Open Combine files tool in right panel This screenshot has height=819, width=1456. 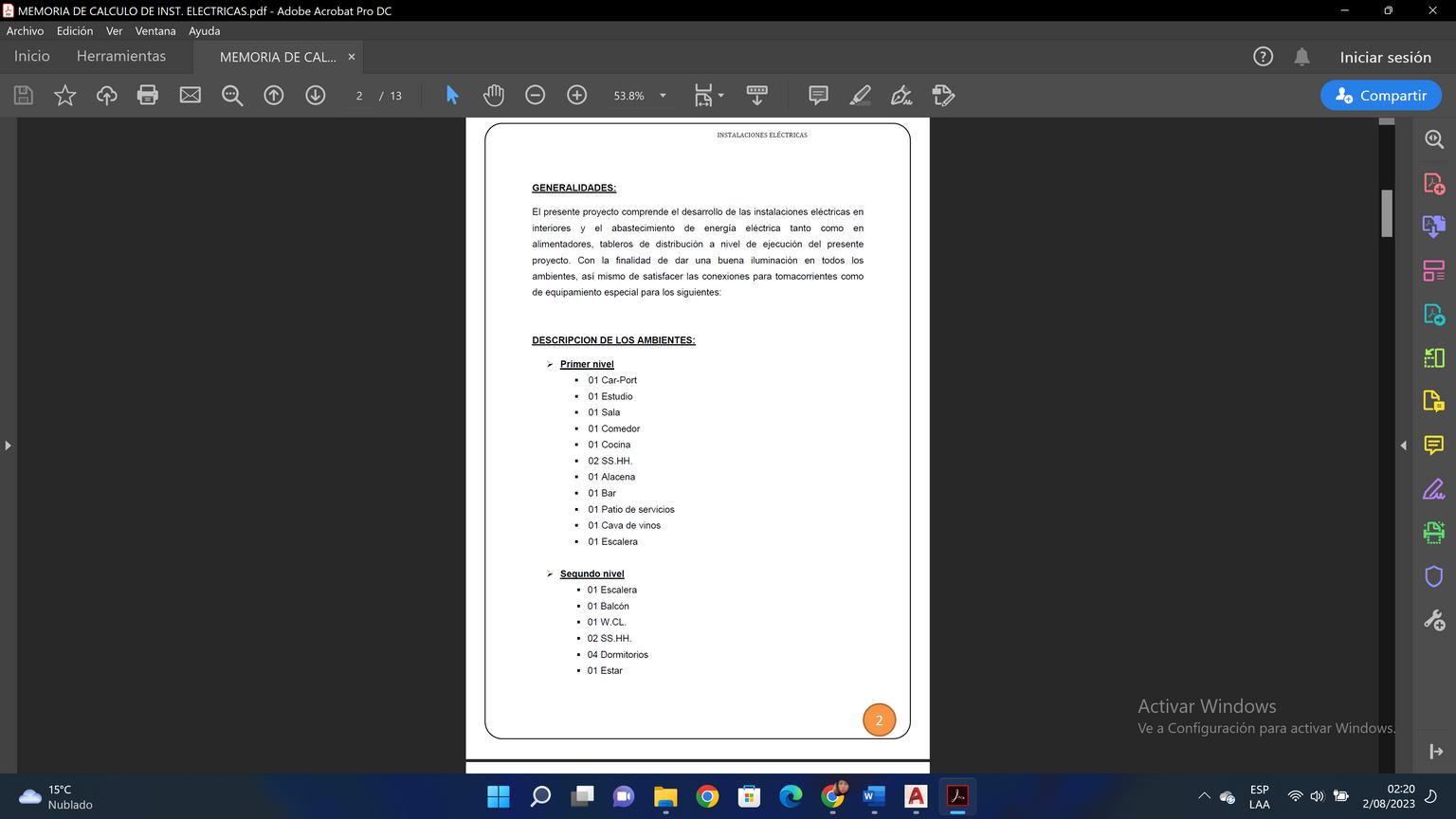1434,226
